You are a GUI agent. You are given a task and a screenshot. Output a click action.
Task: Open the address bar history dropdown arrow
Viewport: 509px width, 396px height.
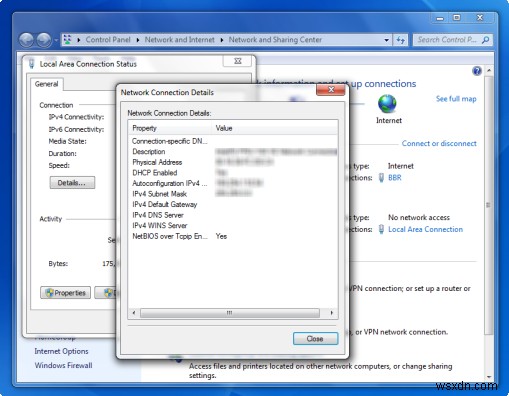point(386,40)
